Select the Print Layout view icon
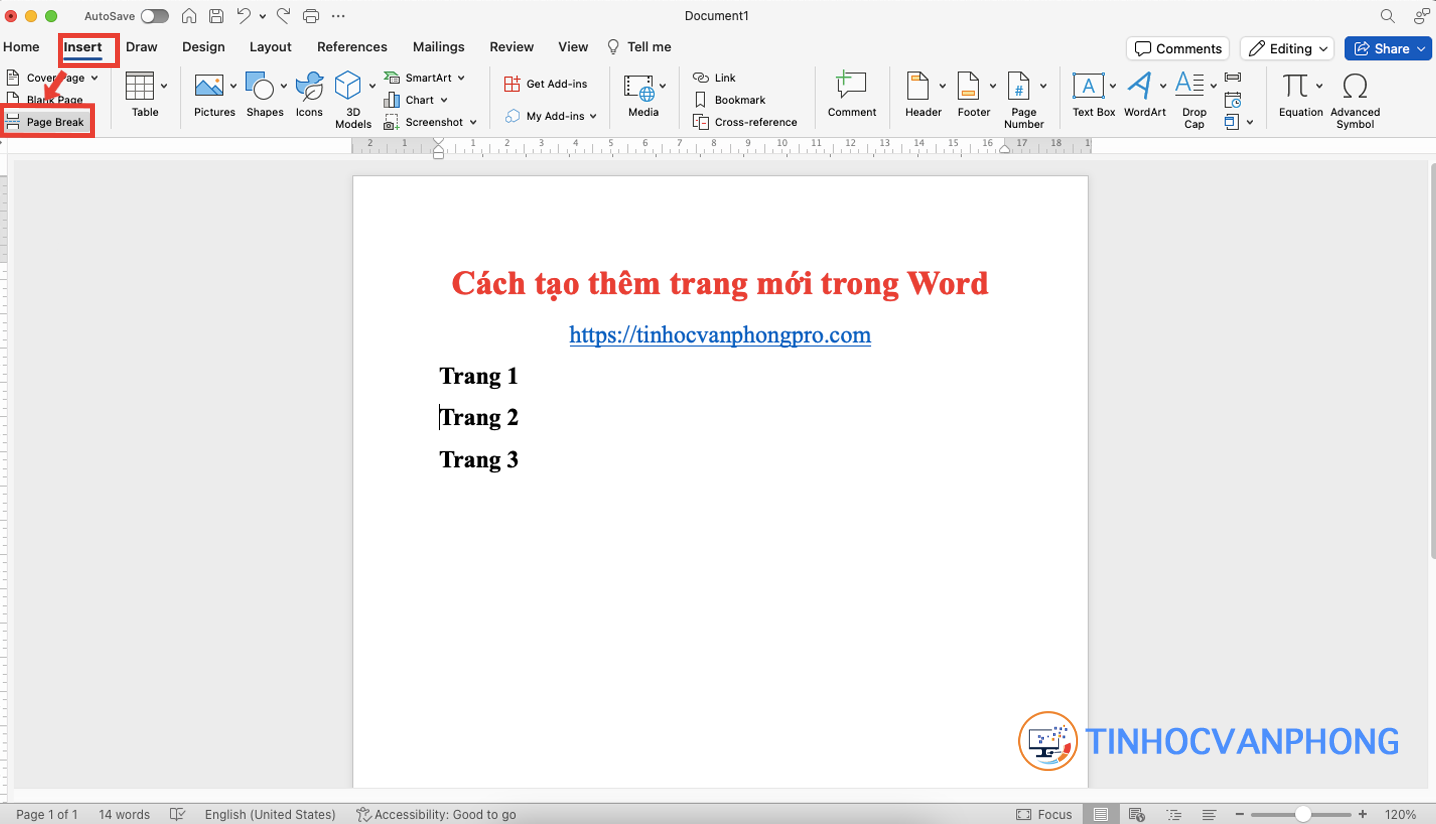 pyautogui.click(x=1101, y=814)
